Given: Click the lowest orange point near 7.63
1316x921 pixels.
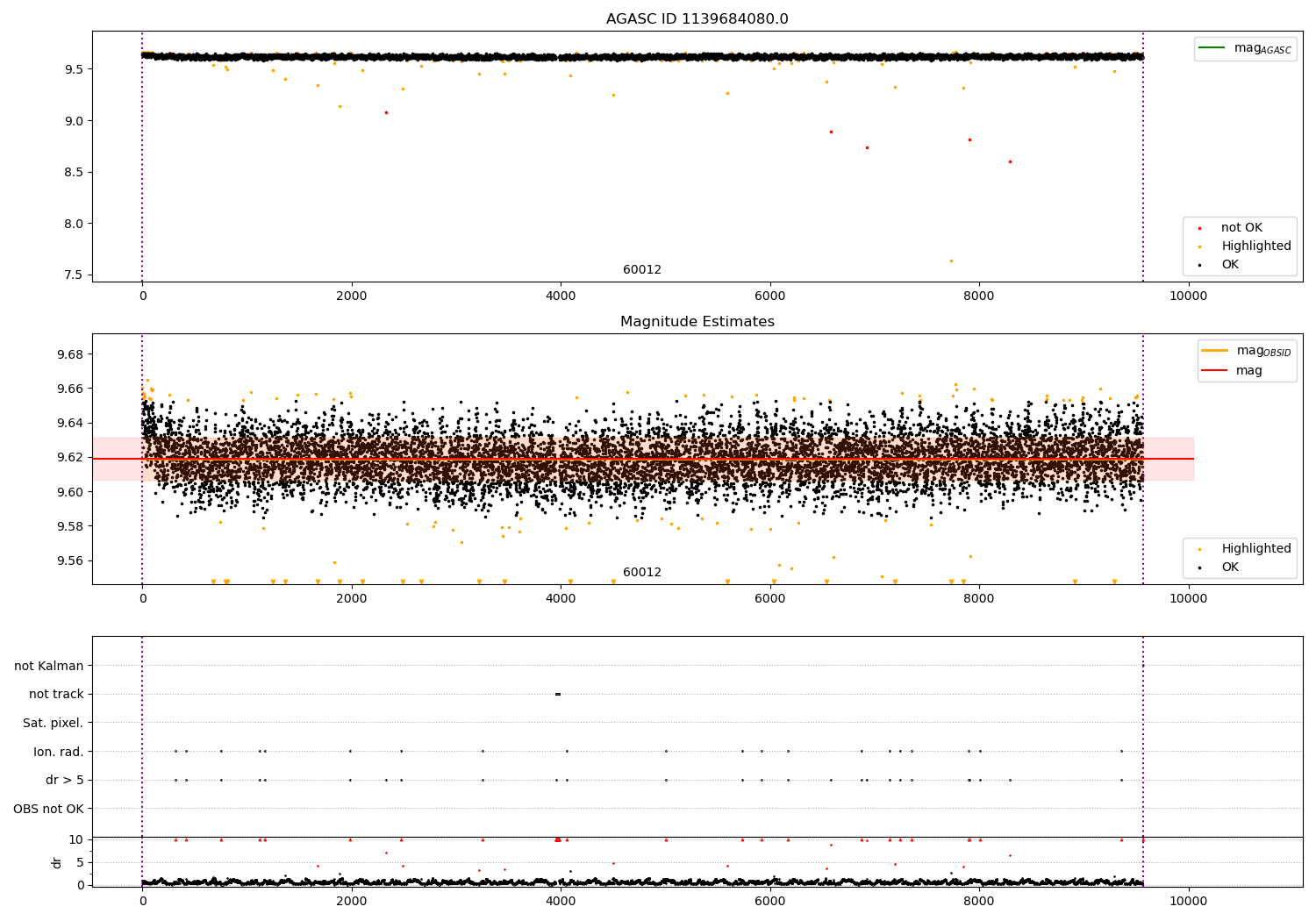Looking at the screenshot, I should tap(951, 261).
